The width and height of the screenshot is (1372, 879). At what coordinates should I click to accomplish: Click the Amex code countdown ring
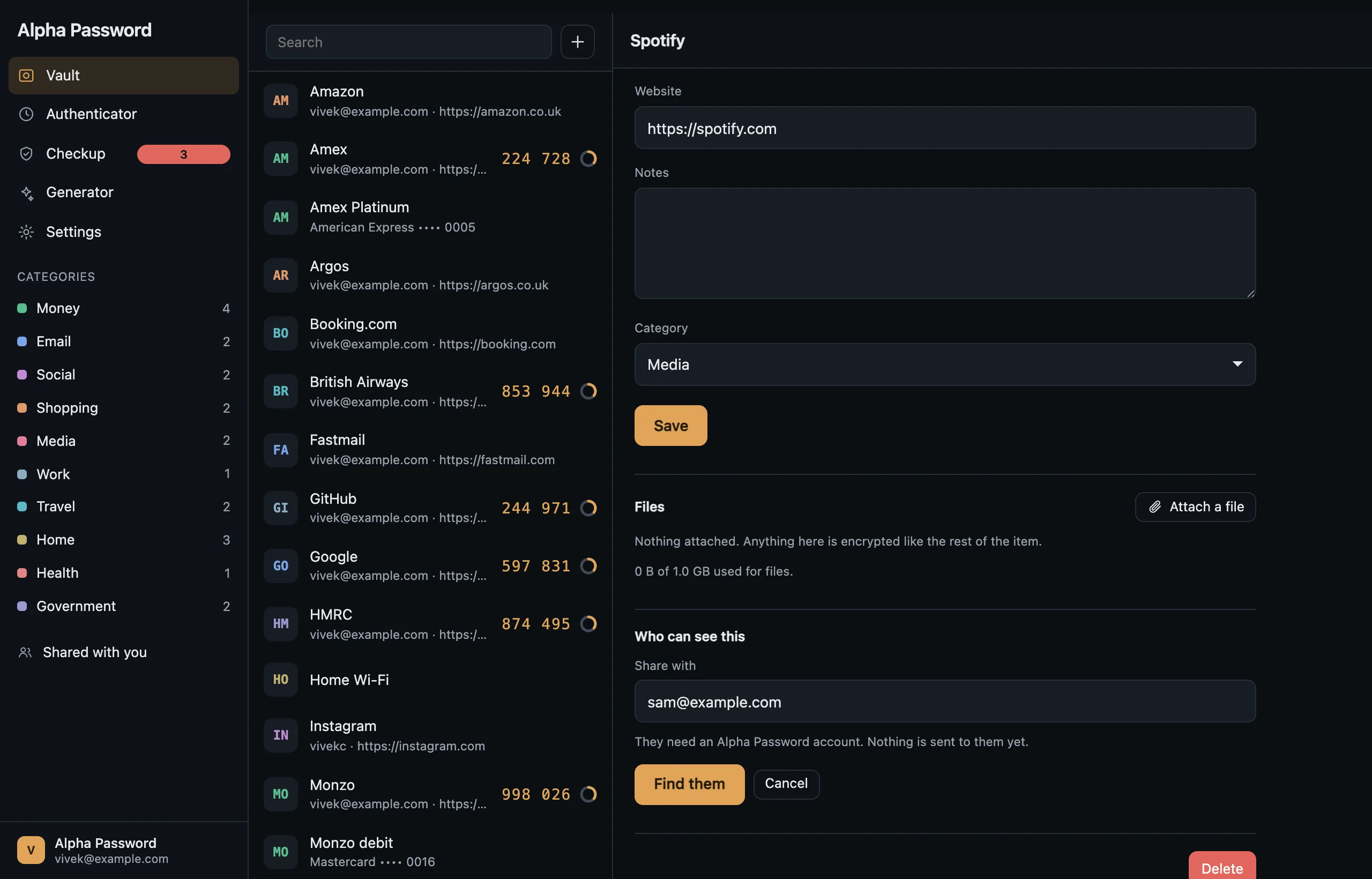point(588,158)
